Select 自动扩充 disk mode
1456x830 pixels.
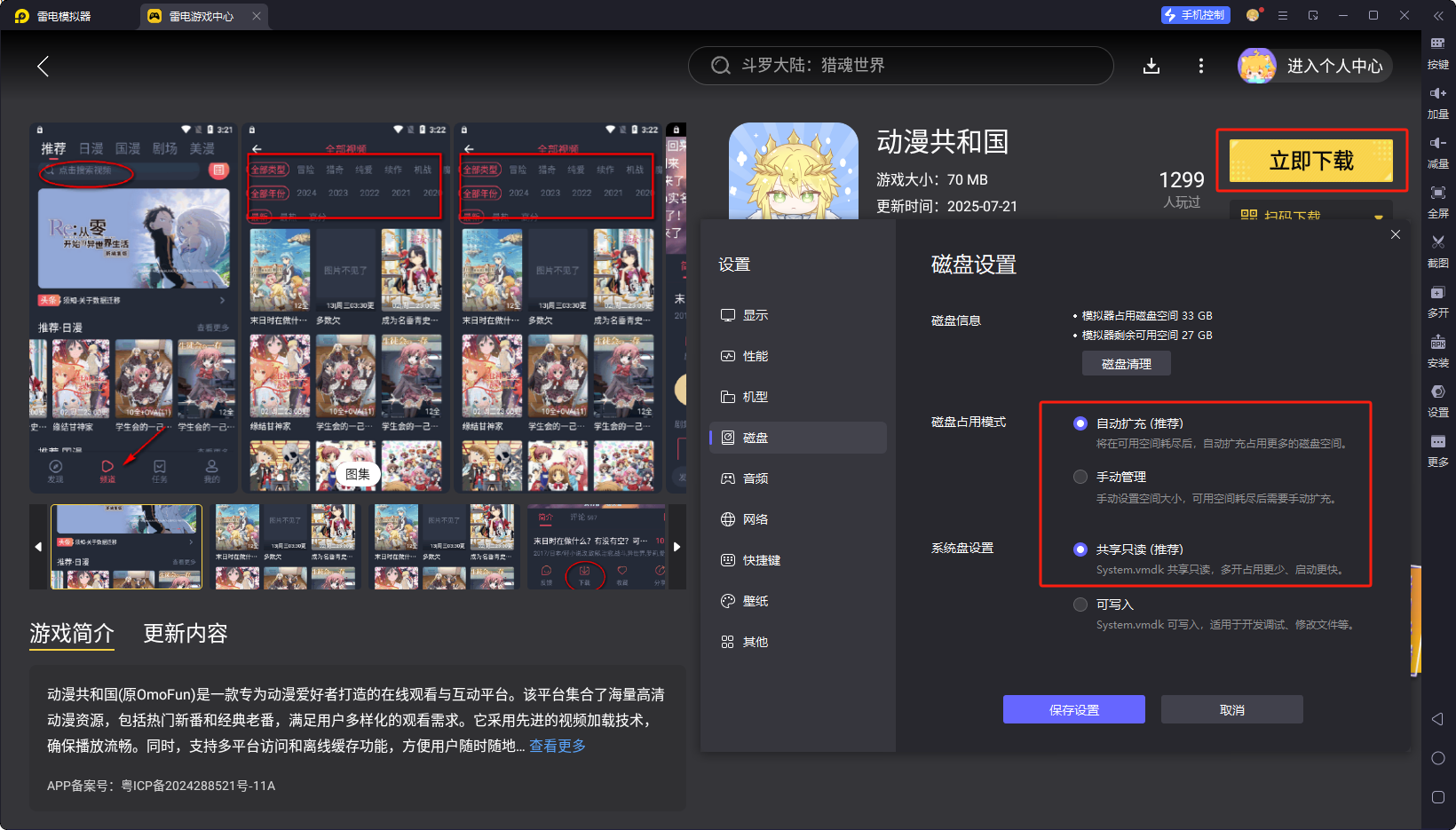1080,423
